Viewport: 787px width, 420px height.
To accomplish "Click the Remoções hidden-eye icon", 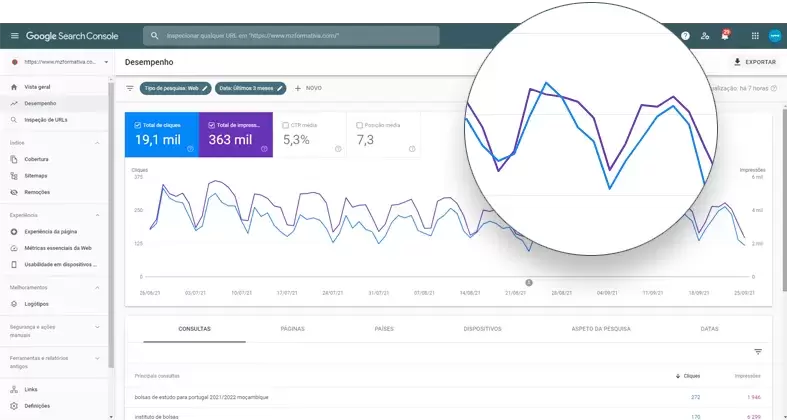I will click(x=14, y=192).
